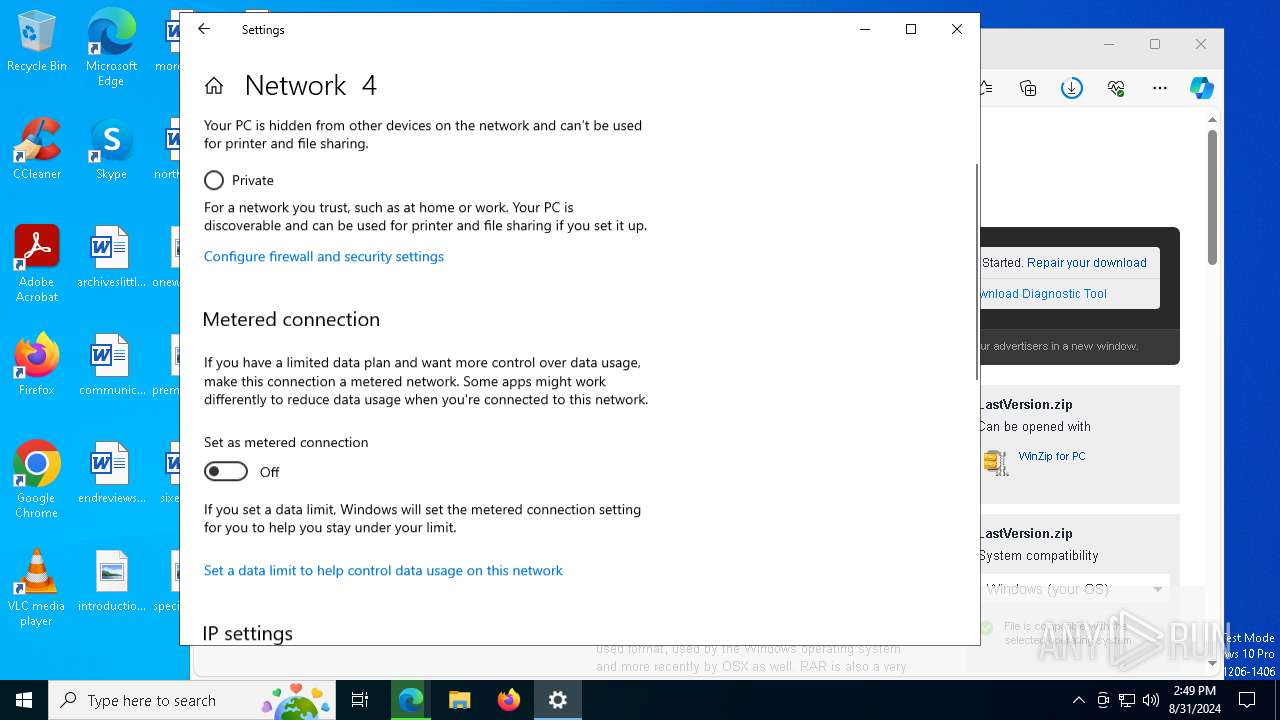Open Configure firewall and security settings link
Viewport: 1280px width, 720px height.
324,256
